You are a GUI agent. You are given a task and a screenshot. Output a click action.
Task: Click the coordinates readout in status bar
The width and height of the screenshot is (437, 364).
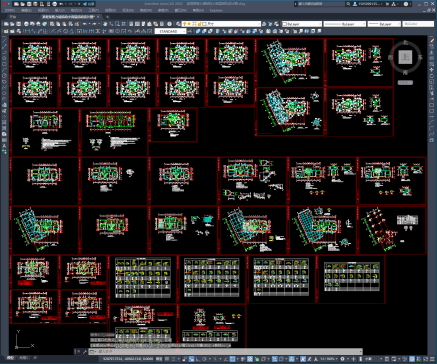tap(128, 359)
